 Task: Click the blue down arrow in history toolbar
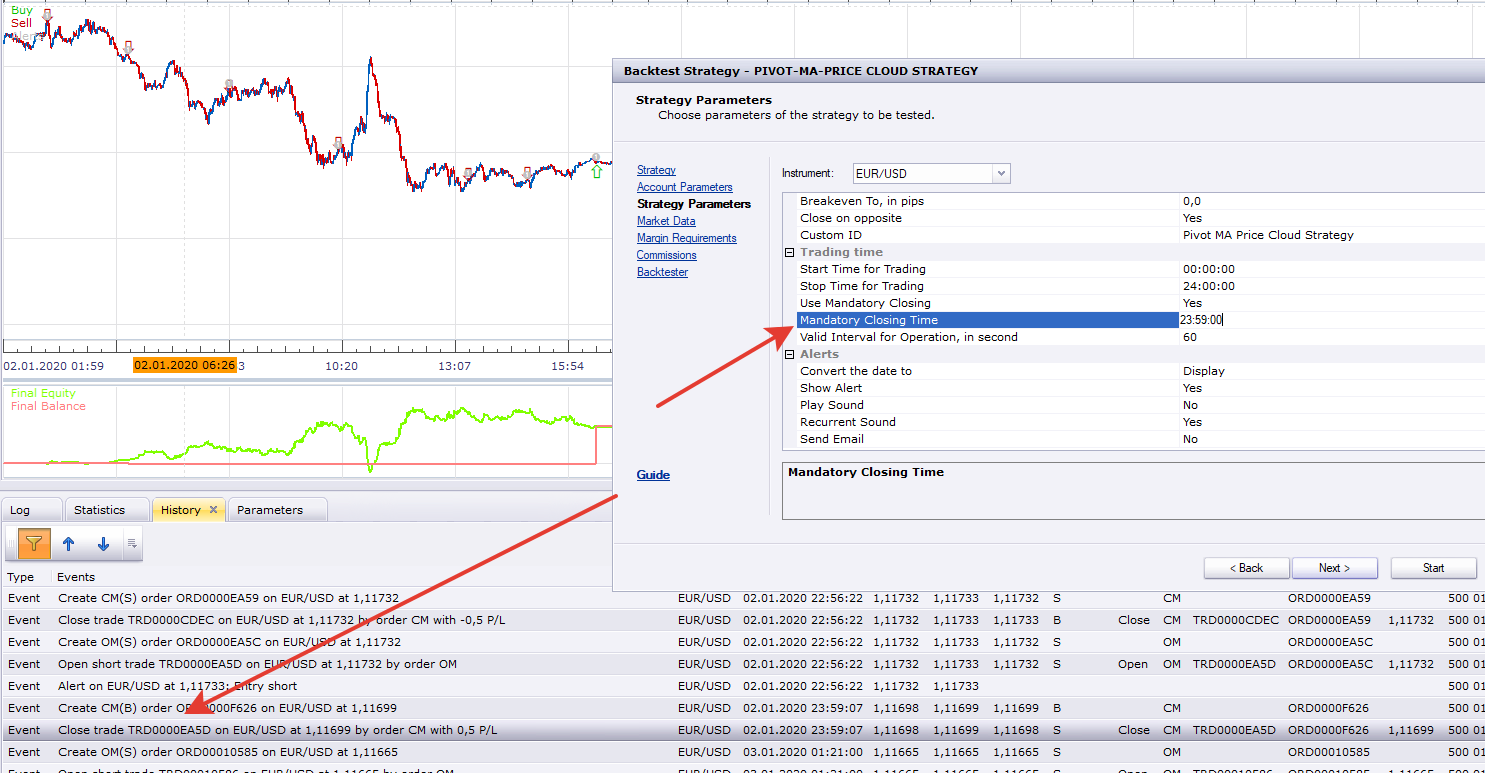point(103,544)
